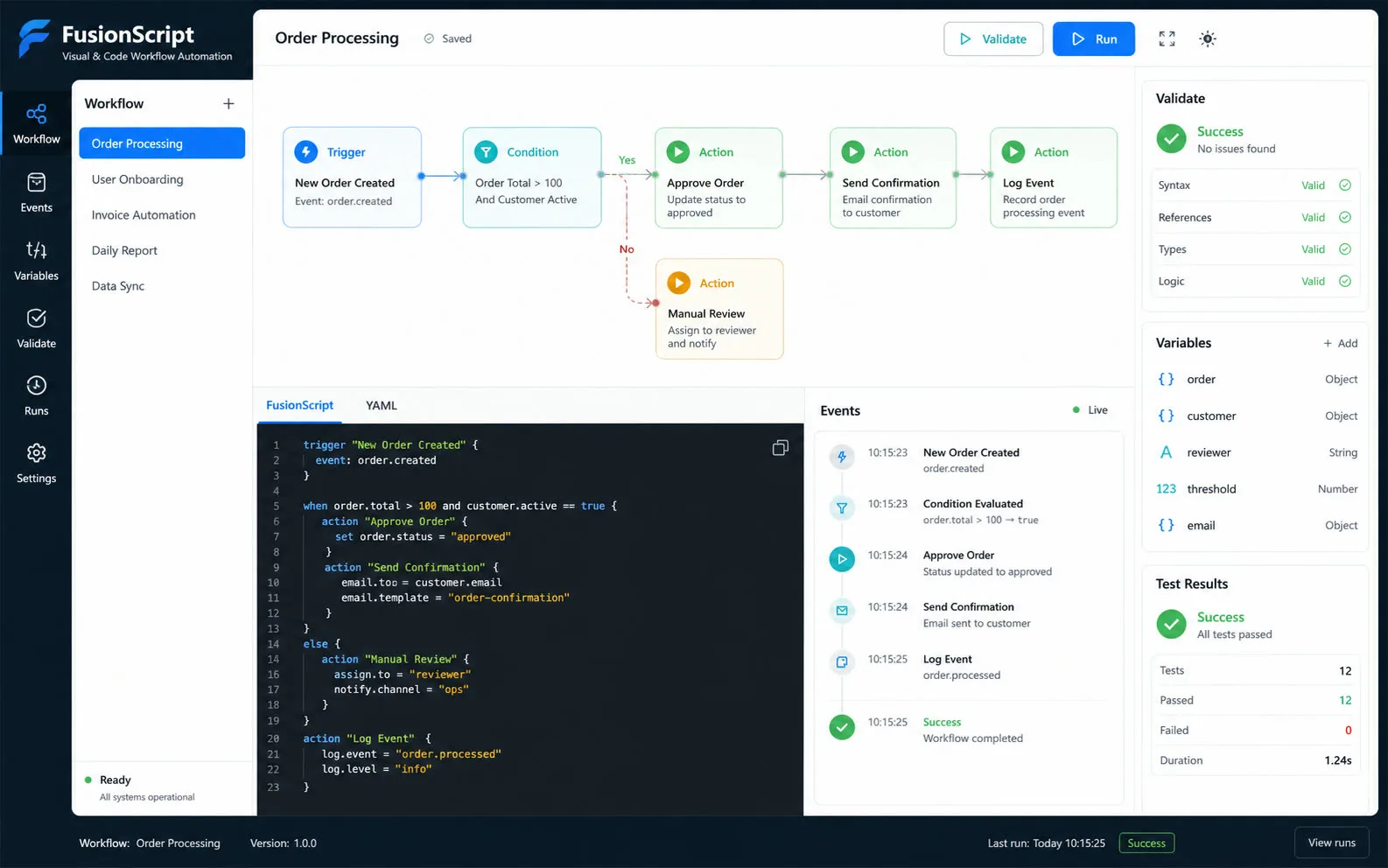The image size is (1388, 868).
Task: Click the order variable braces icon
Action: (1166, 379)
